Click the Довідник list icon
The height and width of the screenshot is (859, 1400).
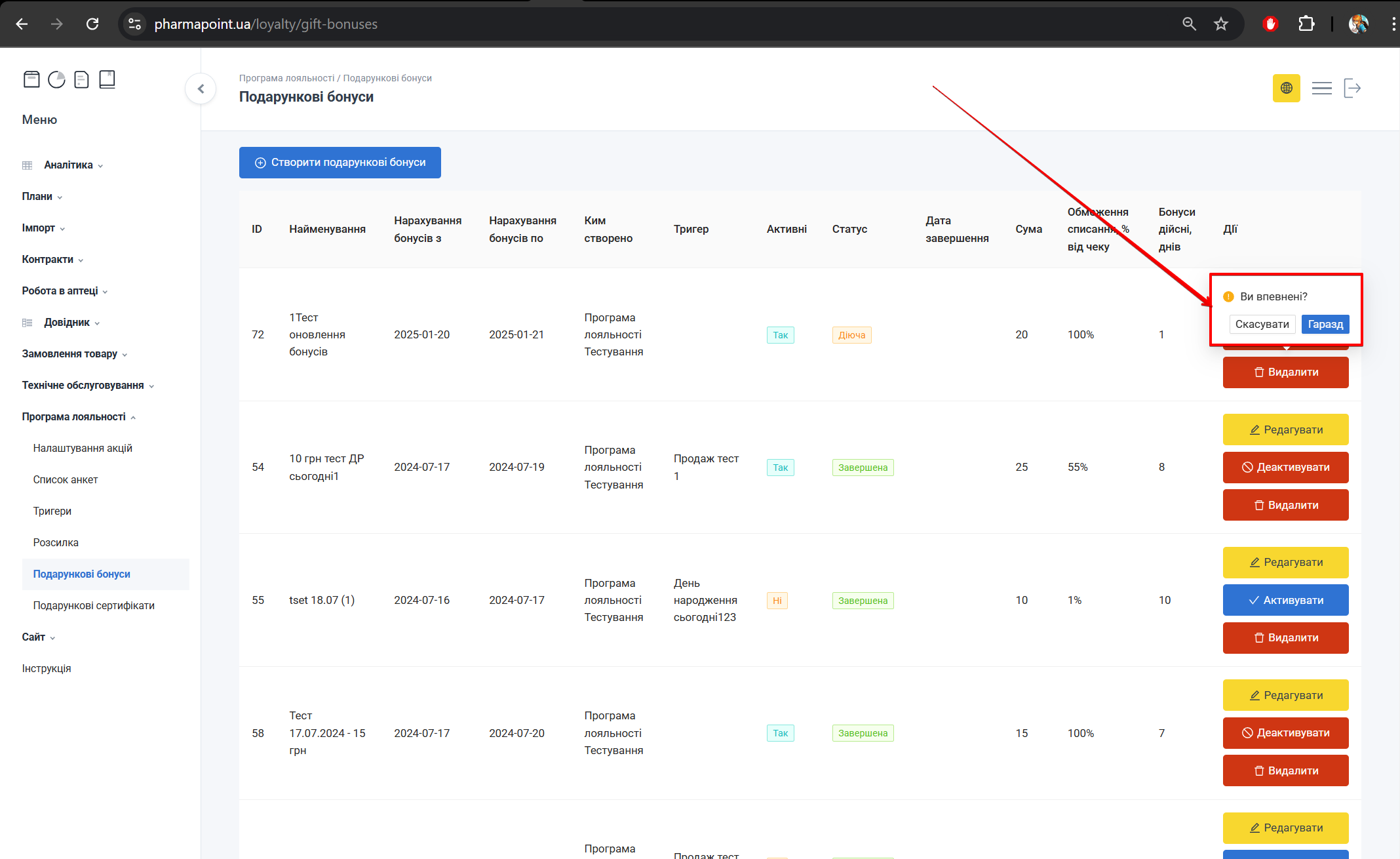tap(27, 323)
